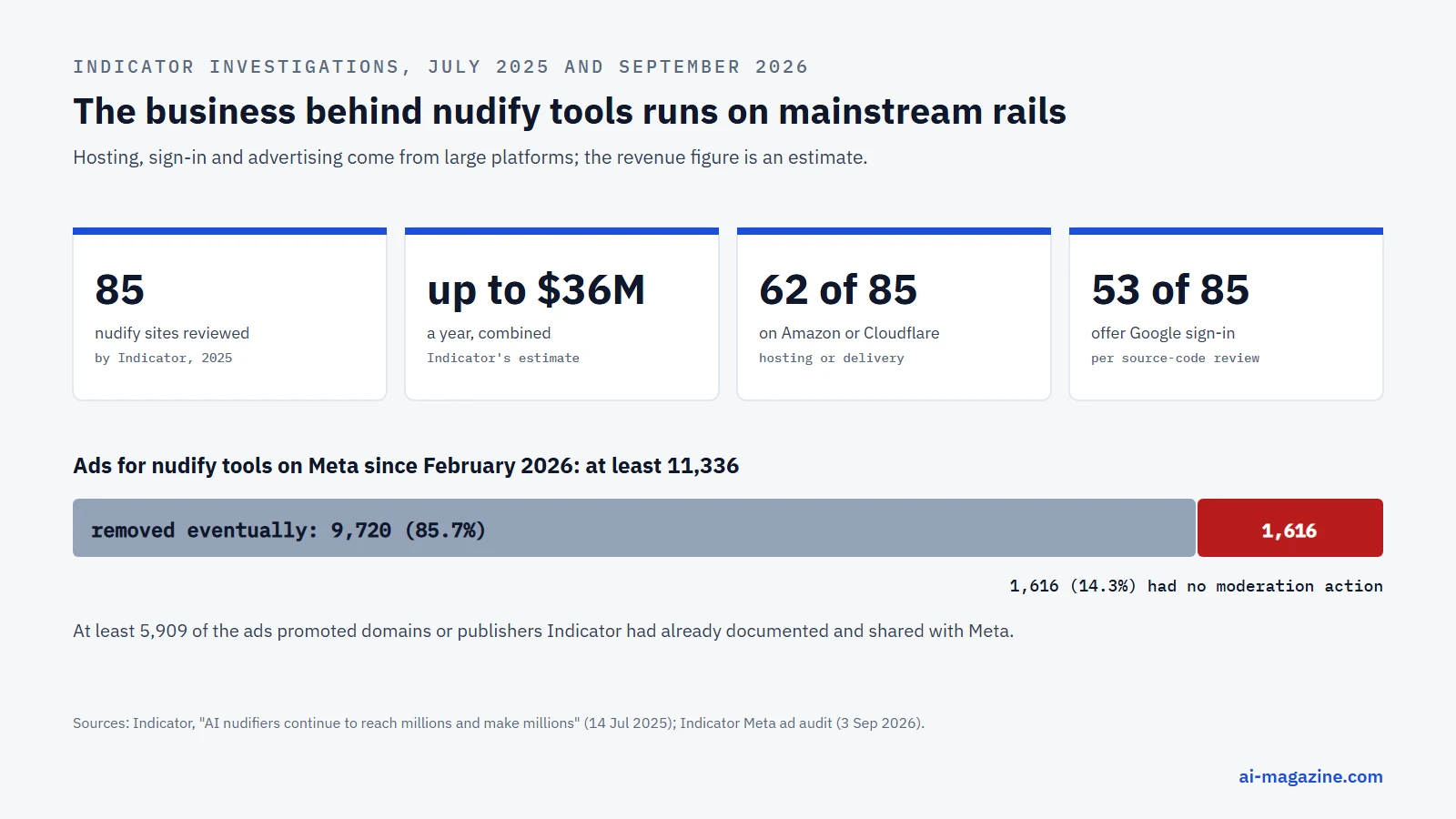
Task: Click "Indicator's estimate" note
Action: [x=503, y=359]
